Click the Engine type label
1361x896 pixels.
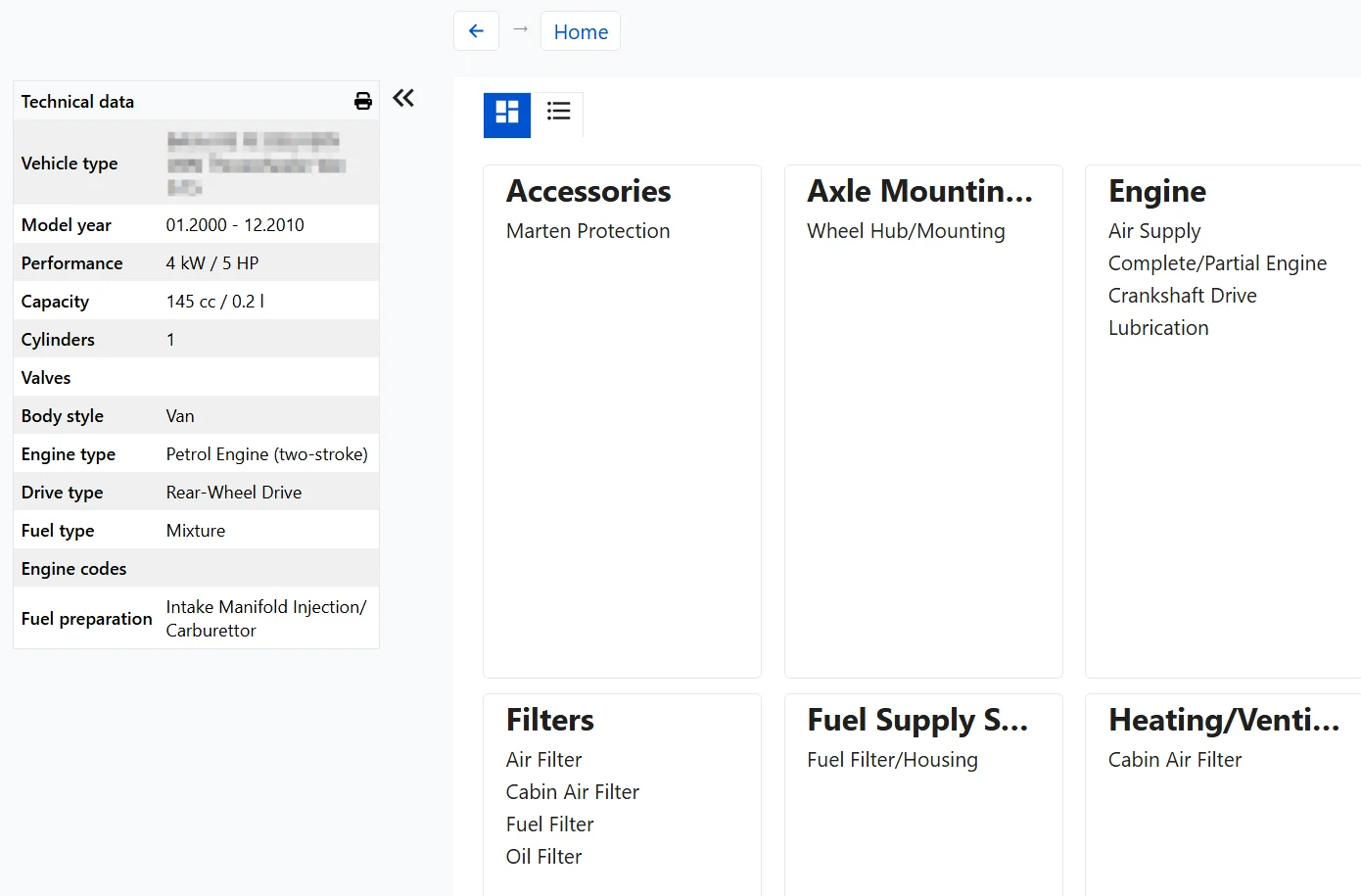point(69,454)
